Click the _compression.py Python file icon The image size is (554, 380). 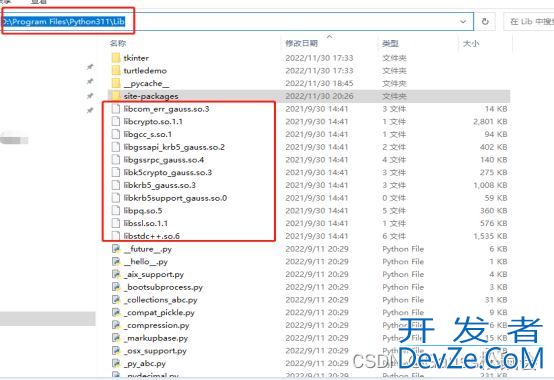(x=116, y=325)
